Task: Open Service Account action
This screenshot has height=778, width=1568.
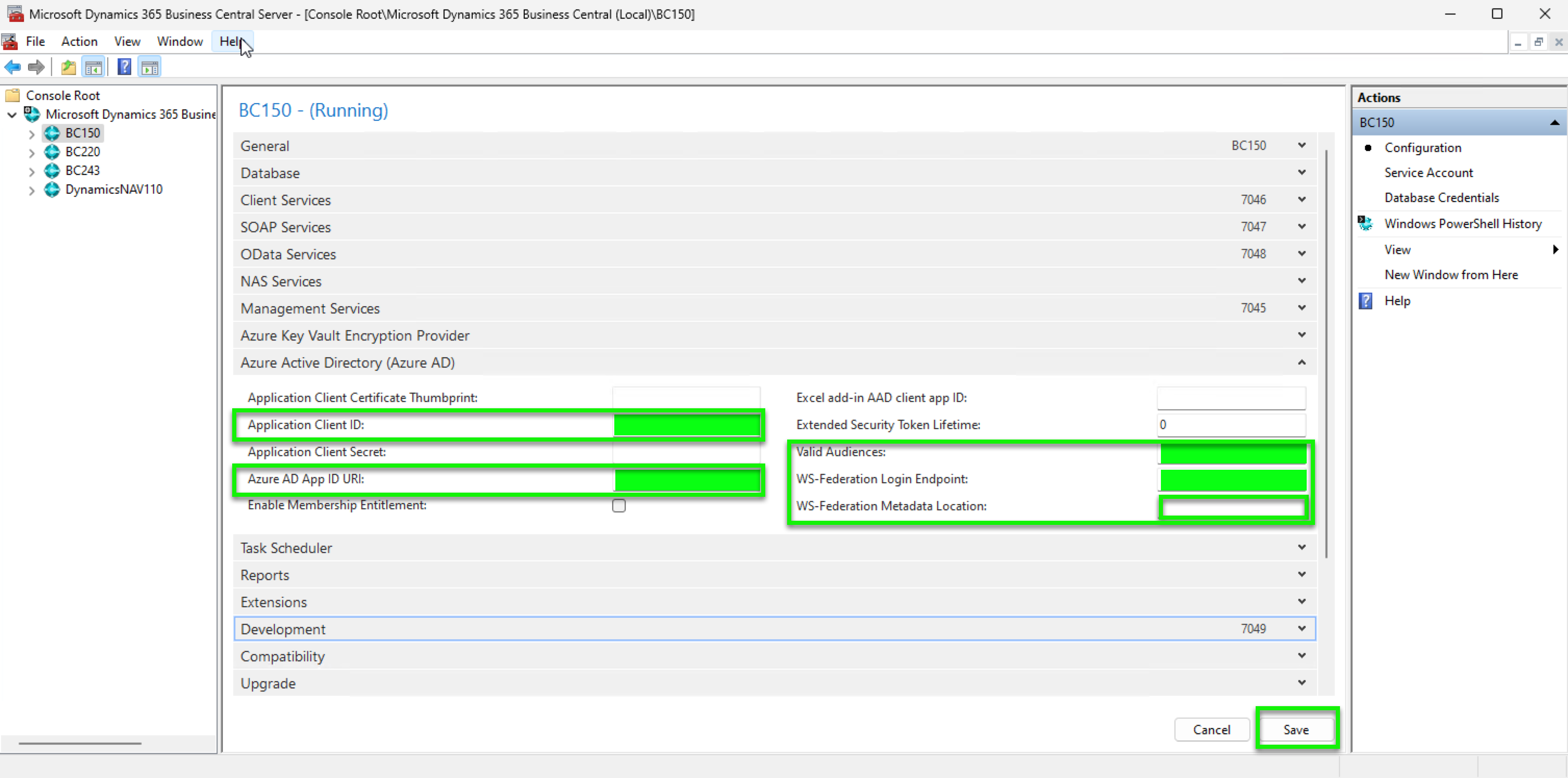Action: pos(1428,173)
